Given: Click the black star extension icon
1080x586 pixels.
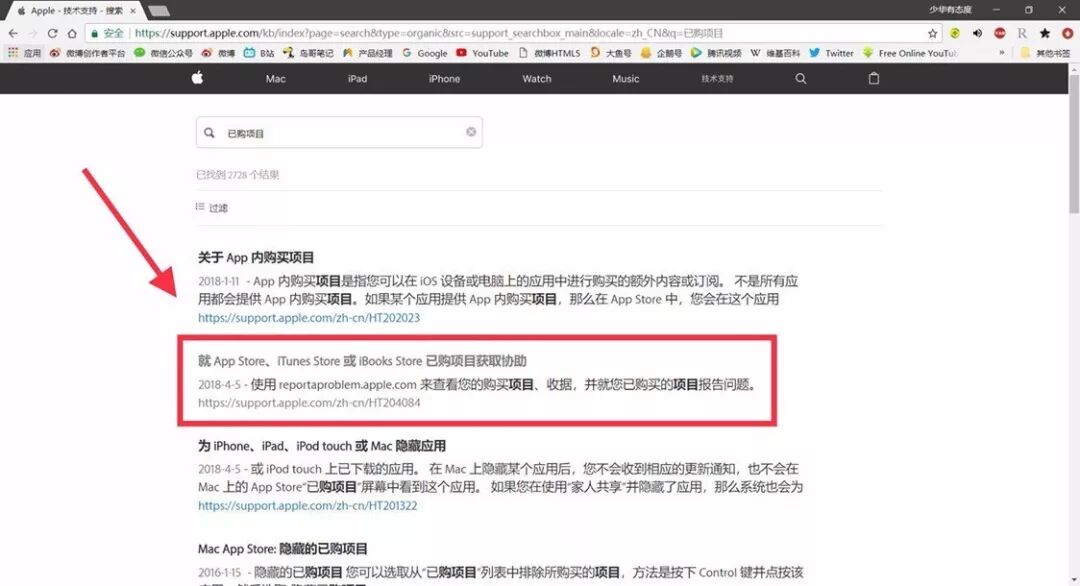Looking at the screenshot, I should tap(1045, 33).
